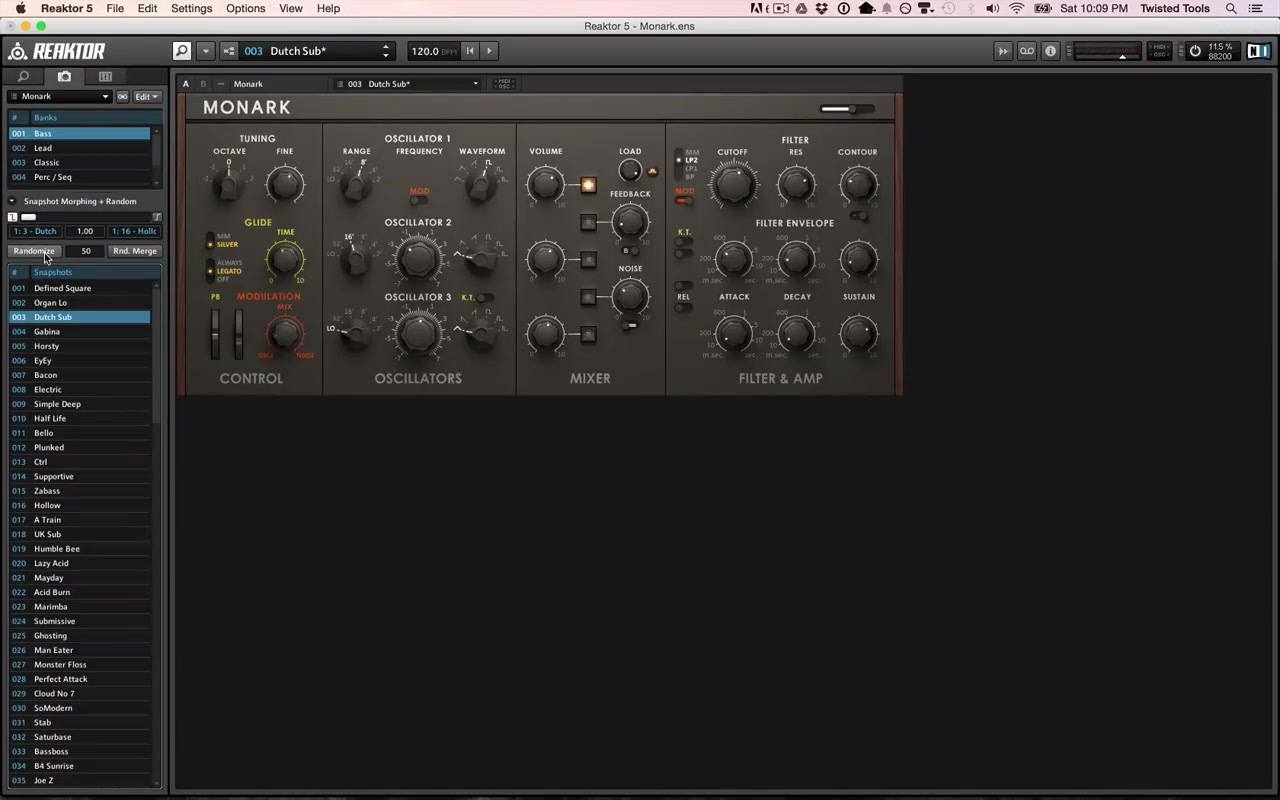
Task: Open the Settings menu
Action: point(191,8)
